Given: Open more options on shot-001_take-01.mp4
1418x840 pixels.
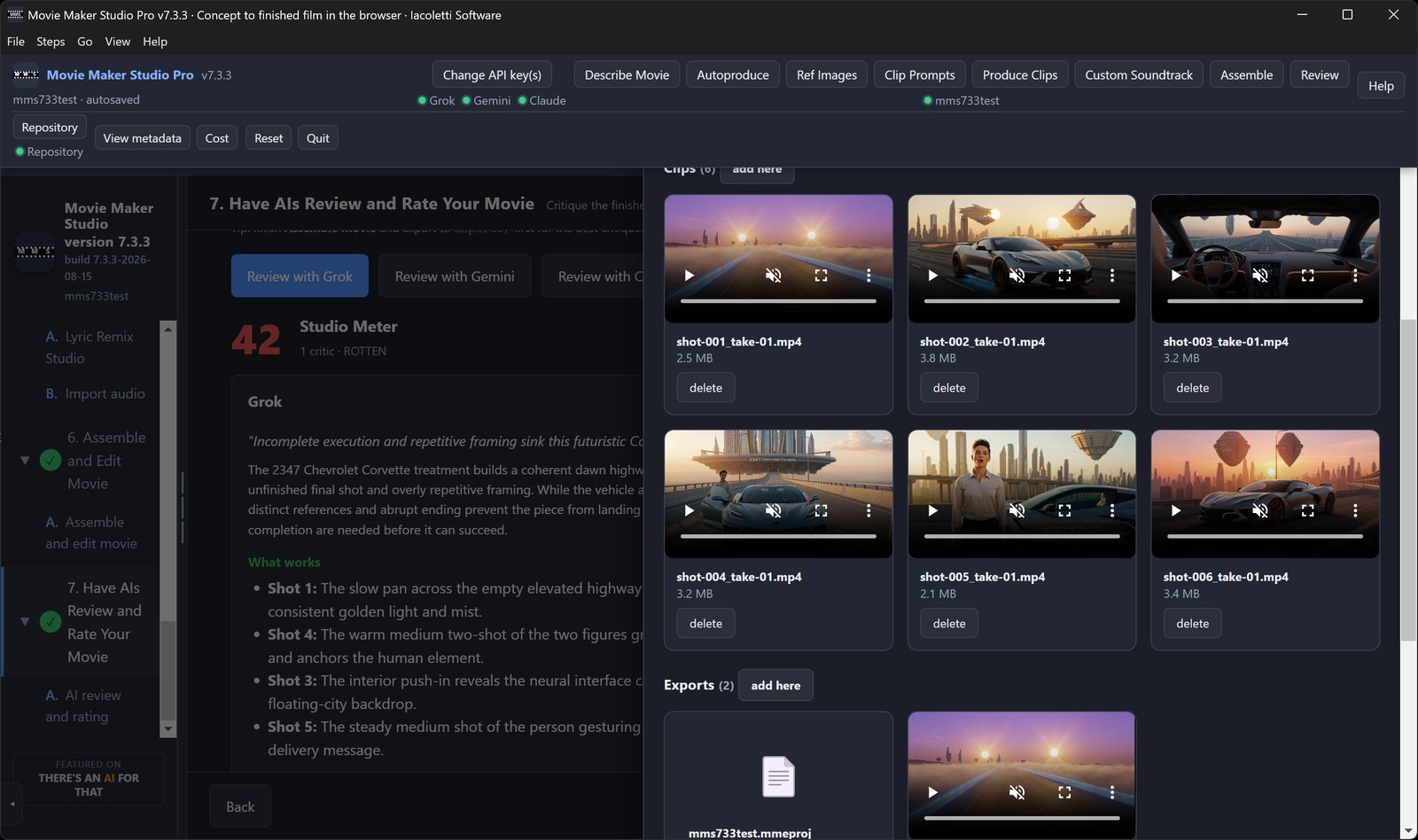Looking at the screenshot, I should [869, 276].
